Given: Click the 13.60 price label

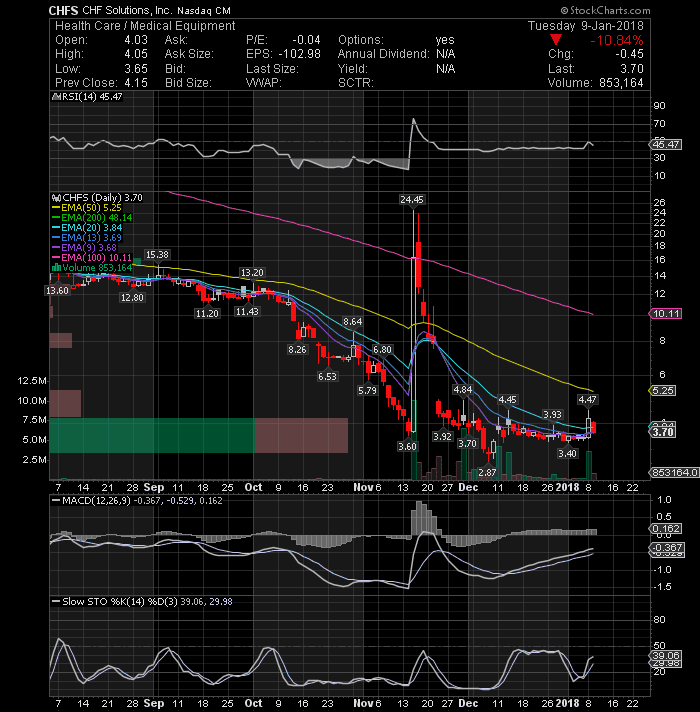Looking at the screenshot, I should click(x=57, y=291).
